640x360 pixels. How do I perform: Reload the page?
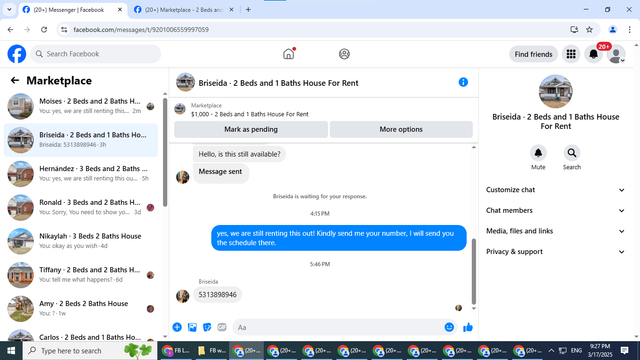click(x=44, y=29)
